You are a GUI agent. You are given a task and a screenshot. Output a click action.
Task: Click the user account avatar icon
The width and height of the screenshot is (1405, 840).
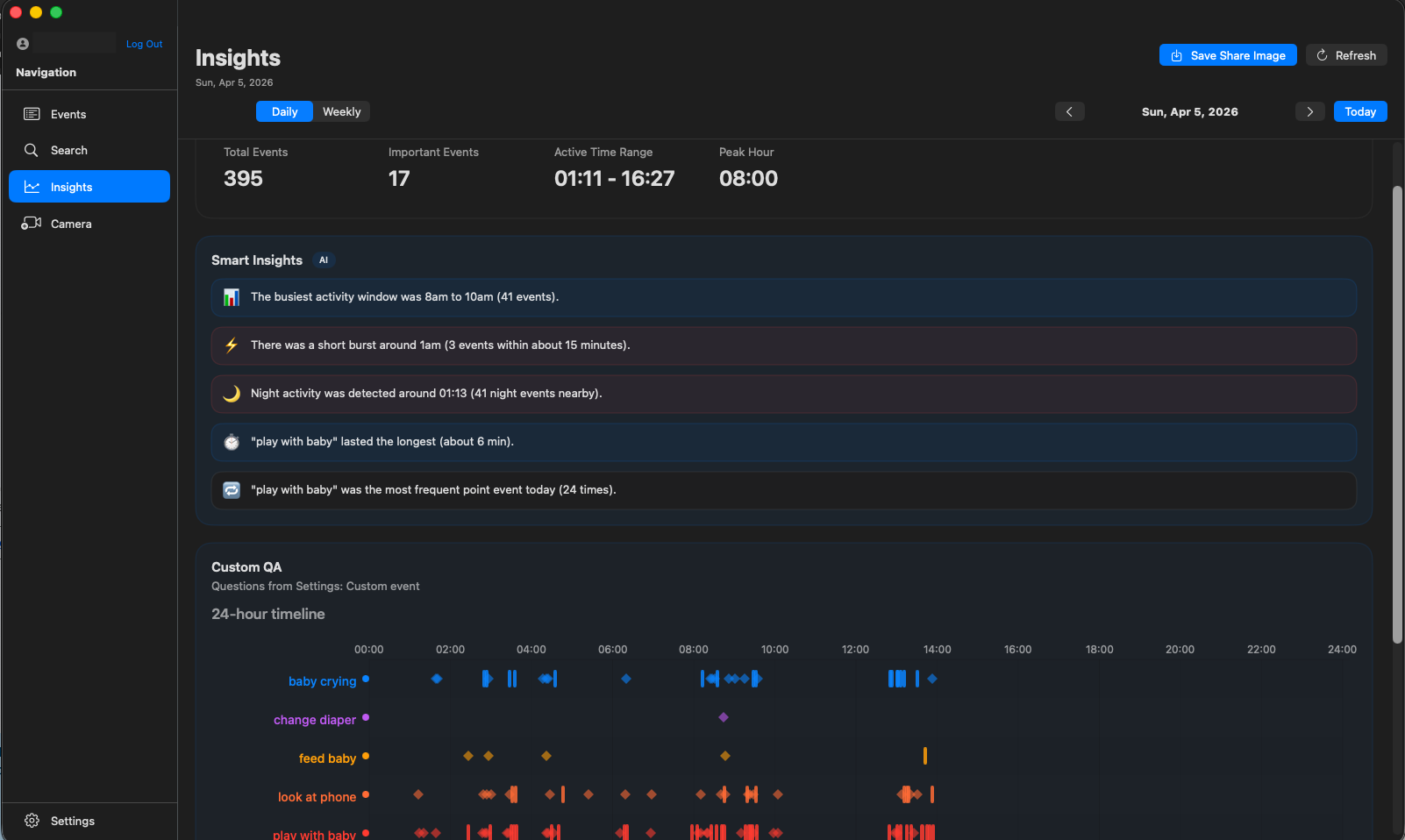pos(23,44)
